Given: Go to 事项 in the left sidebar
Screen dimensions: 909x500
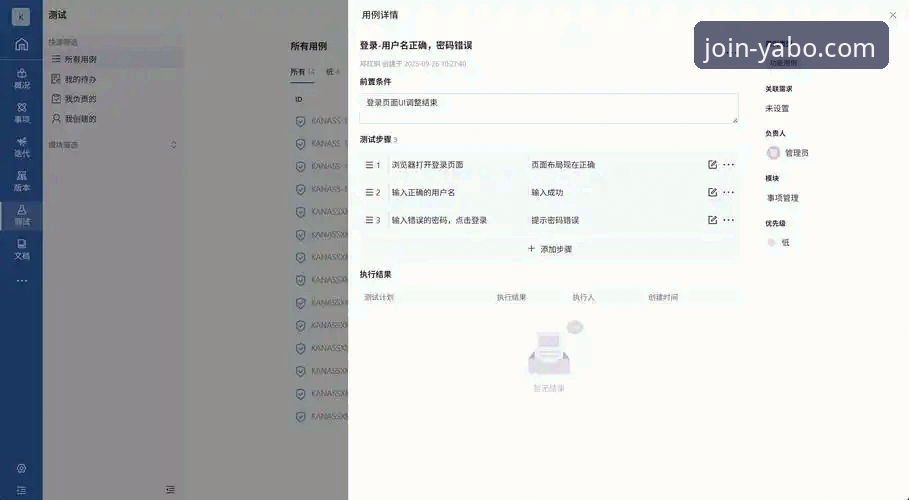Looking at the screenshot, I should 21,113.
